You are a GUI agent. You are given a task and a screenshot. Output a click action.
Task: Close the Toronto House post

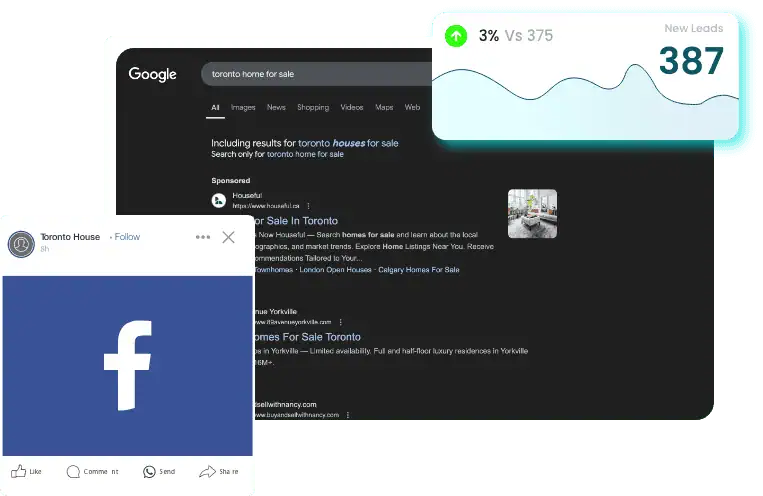click(x=228, y=237)
